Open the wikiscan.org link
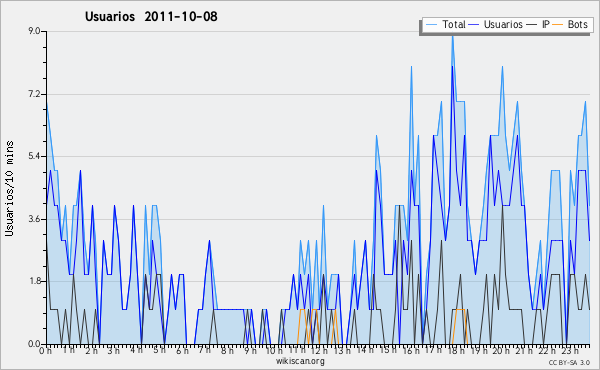The image size is (600, 370). pyautogui.click(x=300, y=361)
